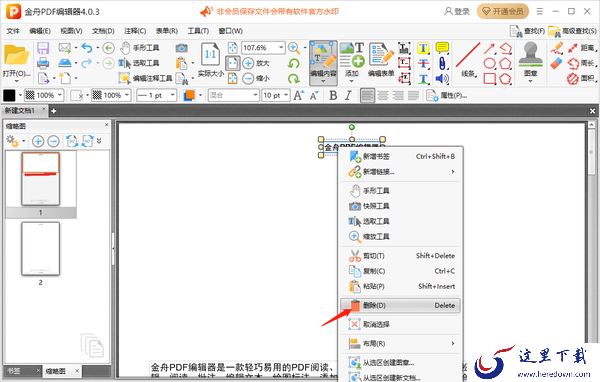Click the black fill color swatch
Viewport: 600px width, 382px height.
9,95
